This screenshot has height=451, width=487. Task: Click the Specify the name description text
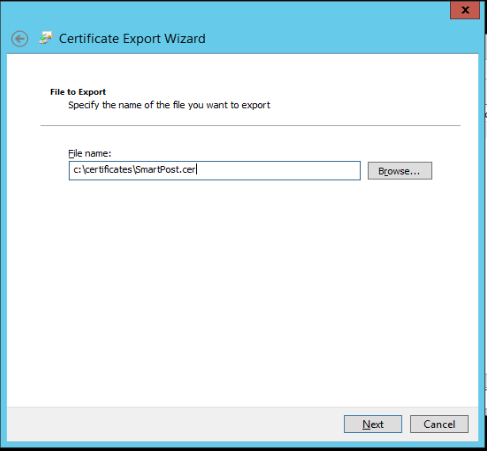(169, 105)
